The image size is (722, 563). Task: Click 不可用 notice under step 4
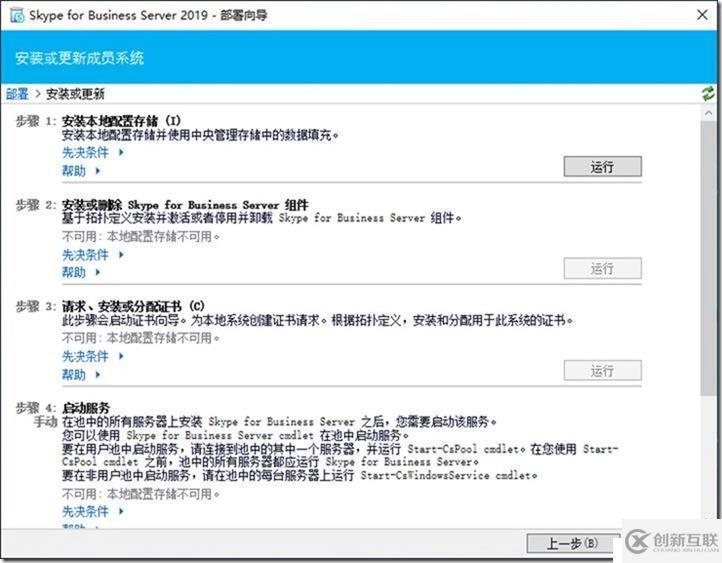(x=141, y=494)
